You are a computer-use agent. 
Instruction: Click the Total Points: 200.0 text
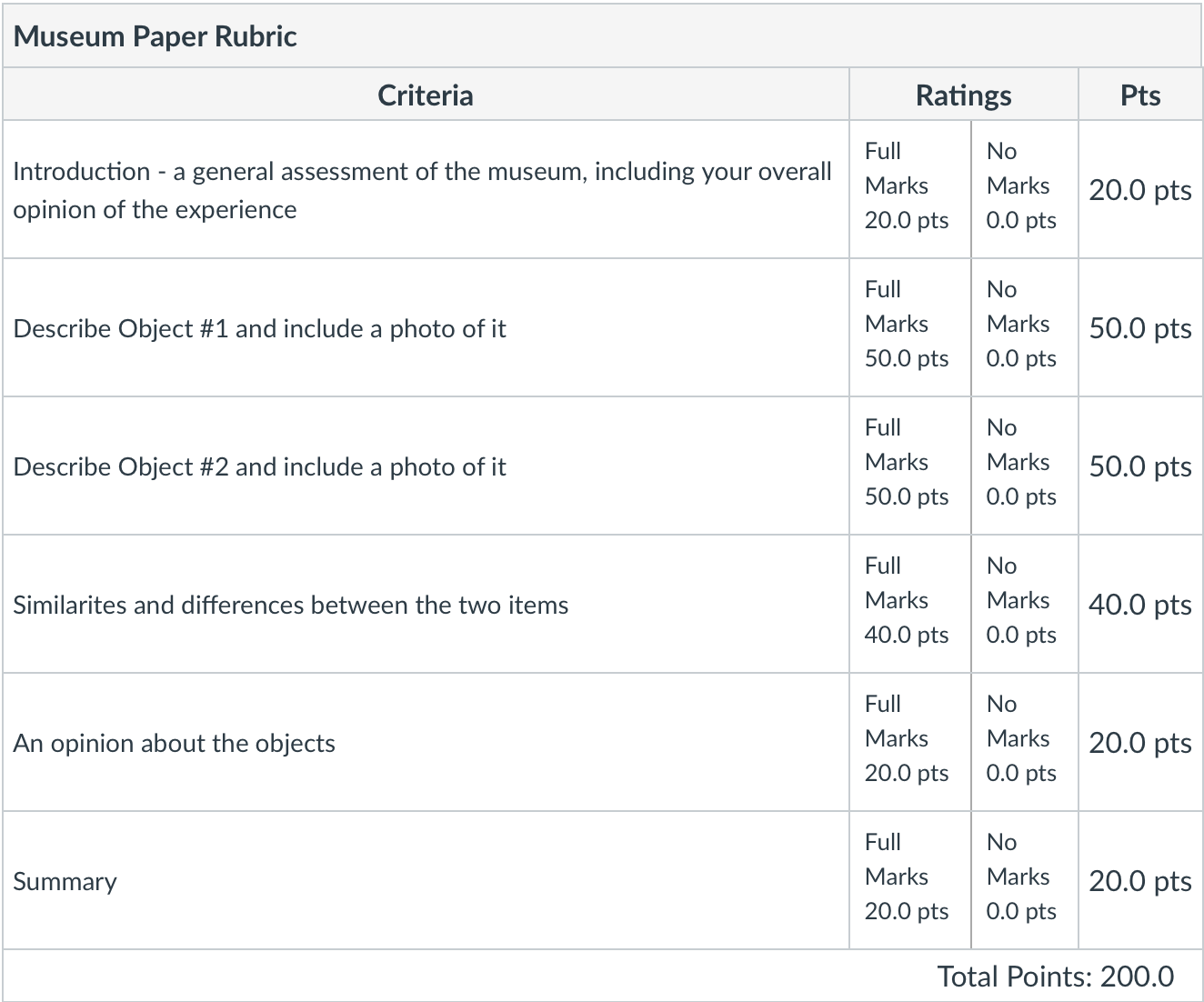coord(1055,977)
